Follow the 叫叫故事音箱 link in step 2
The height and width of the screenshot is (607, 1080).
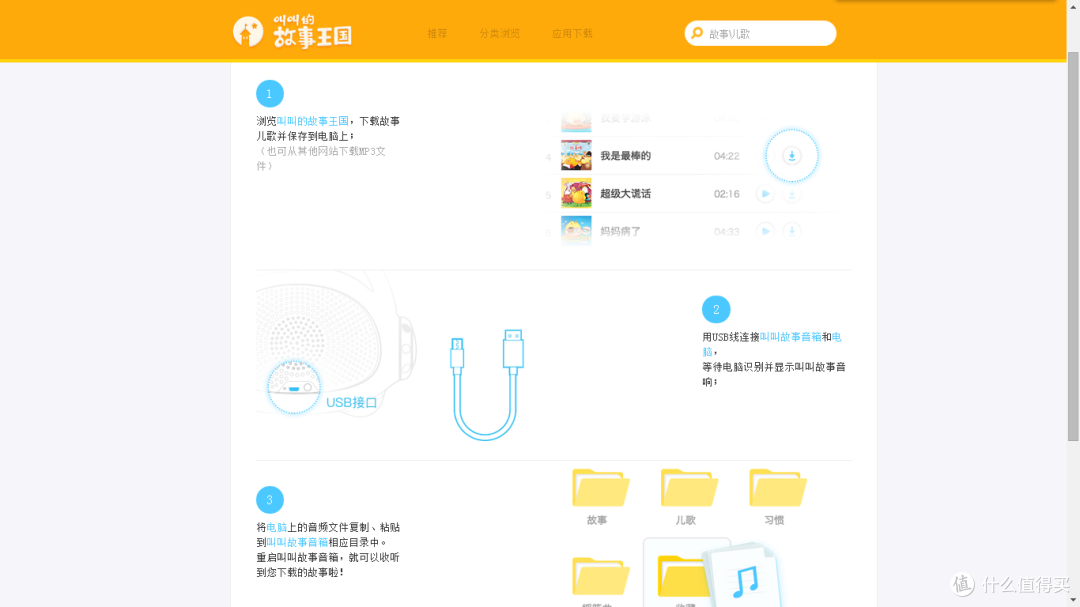(x=791, y=337)
